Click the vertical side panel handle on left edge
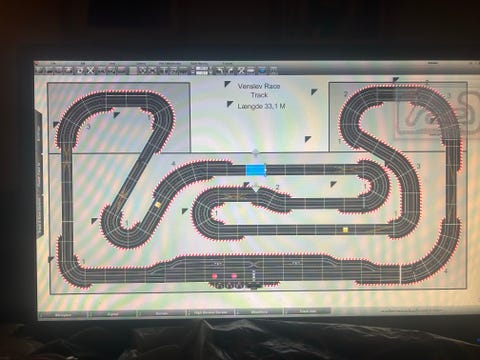 coord(39,173)
